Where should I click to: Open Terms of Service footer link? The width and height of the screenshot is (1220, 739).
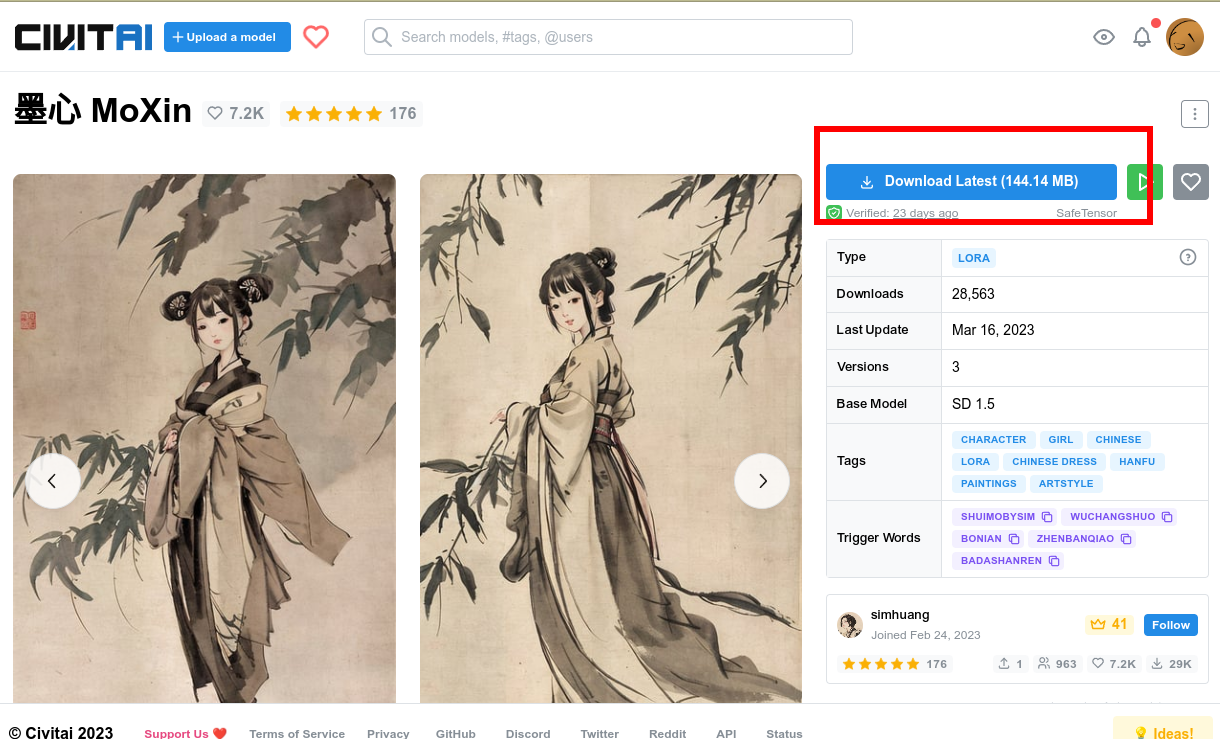tap(297, 734)
